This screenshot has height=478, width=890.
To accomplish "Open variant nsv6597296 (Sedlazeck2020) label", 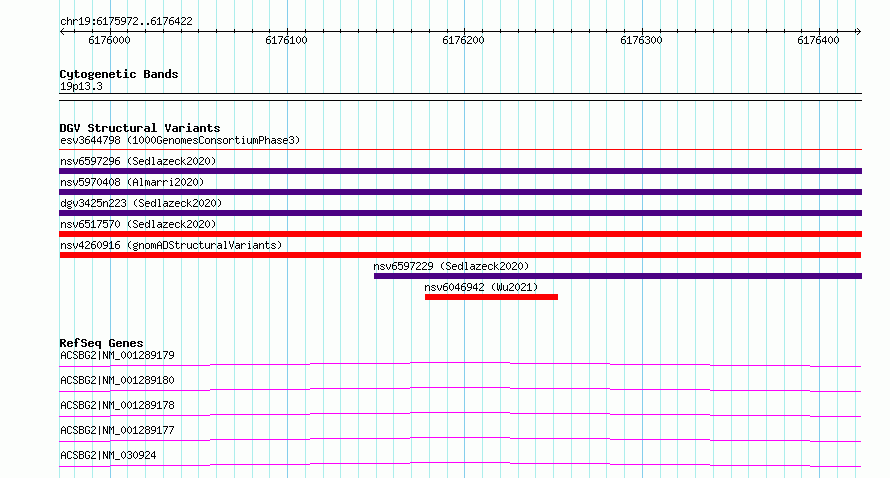I will [x=138, y=161].
